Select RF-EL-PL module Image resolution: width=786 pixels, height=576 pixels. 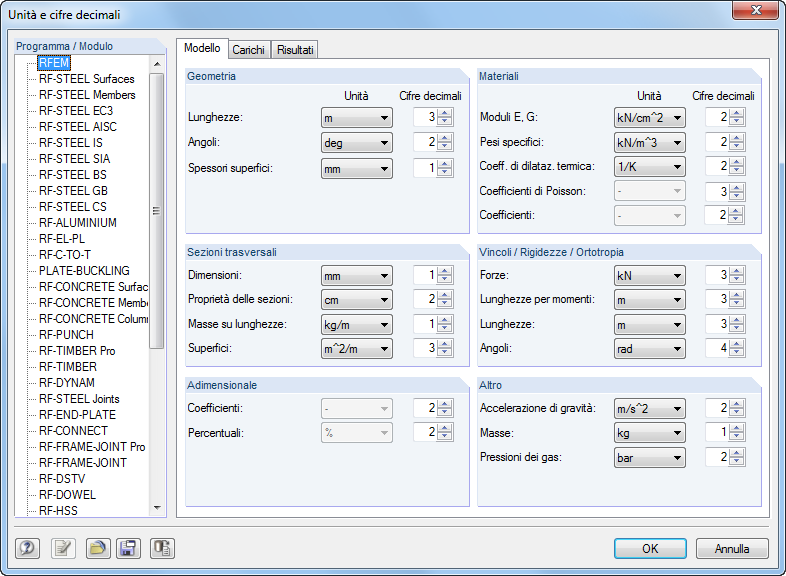pos(62,239)
